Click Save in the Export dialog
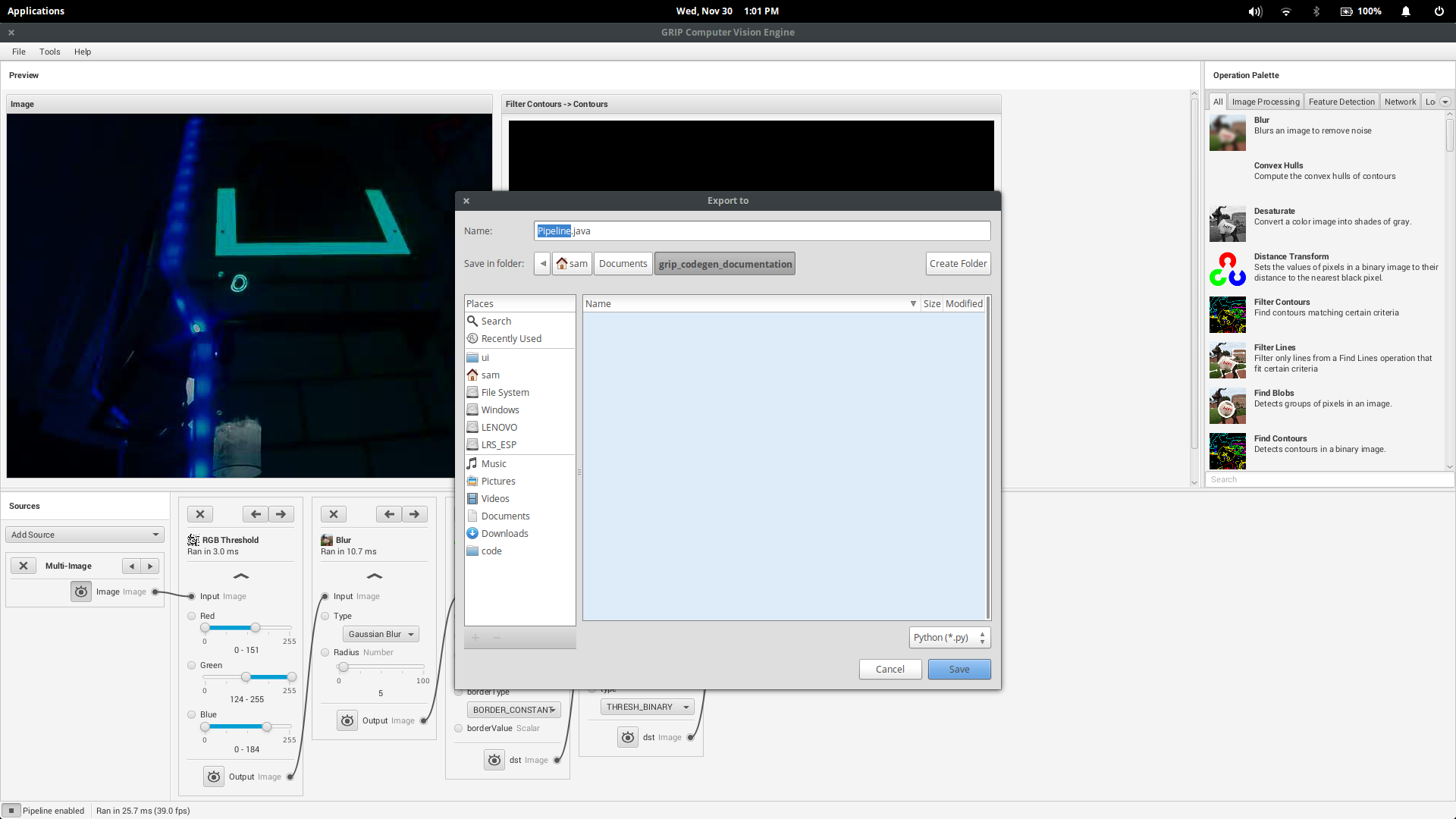Image resolution: width=1456 pixels, height=819 pixels. point(959,669)
